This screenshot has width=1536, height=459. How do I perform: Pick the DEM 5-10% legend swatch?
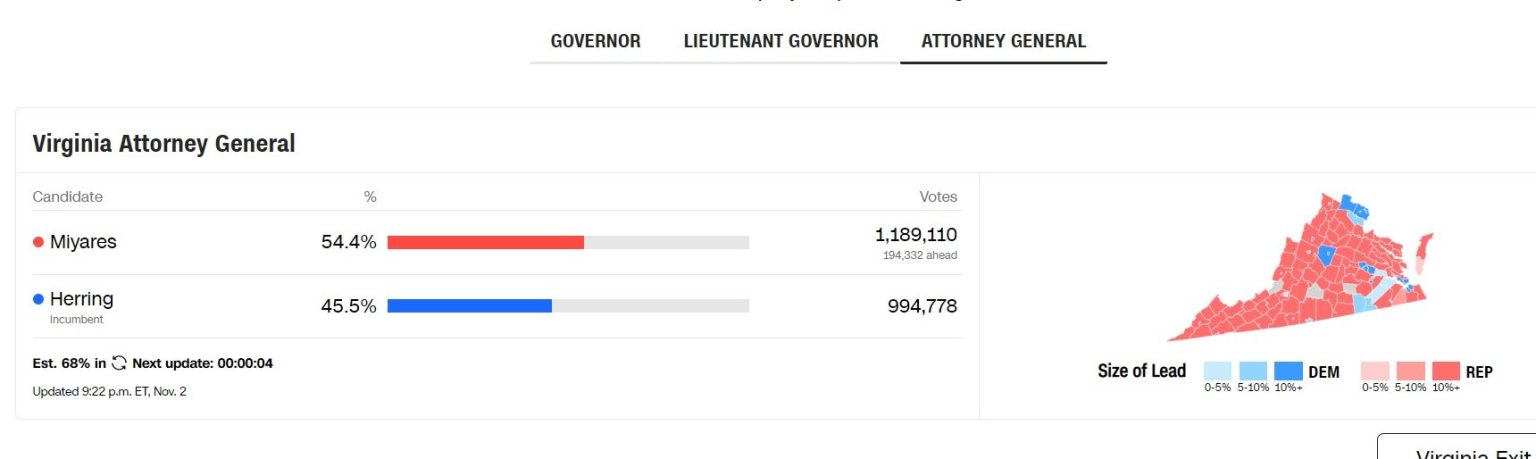coord(1252,371)
